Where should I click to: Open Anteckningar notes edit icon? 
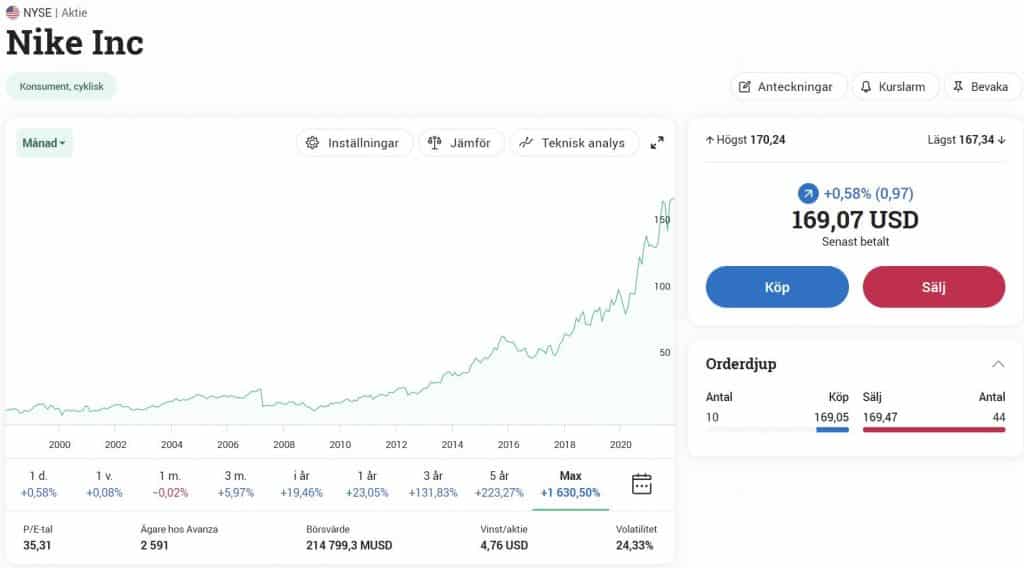(x=744, y=87)
